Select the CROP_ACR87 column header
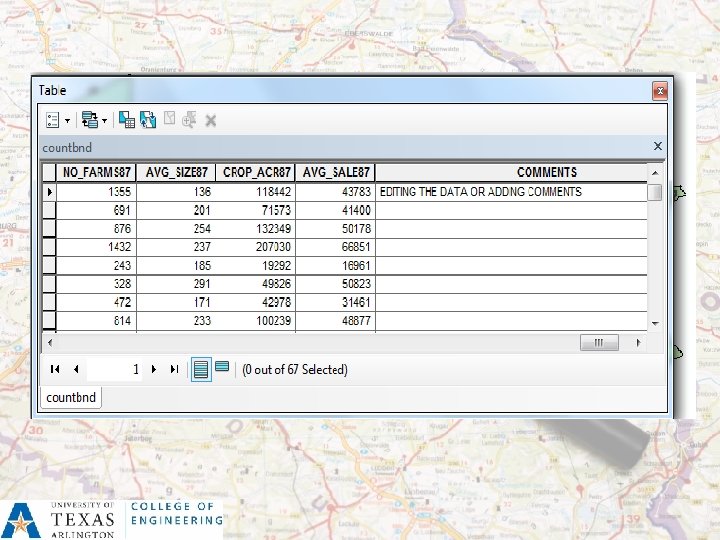The width and height of the screenshot is (720, 540). point(256,172)
